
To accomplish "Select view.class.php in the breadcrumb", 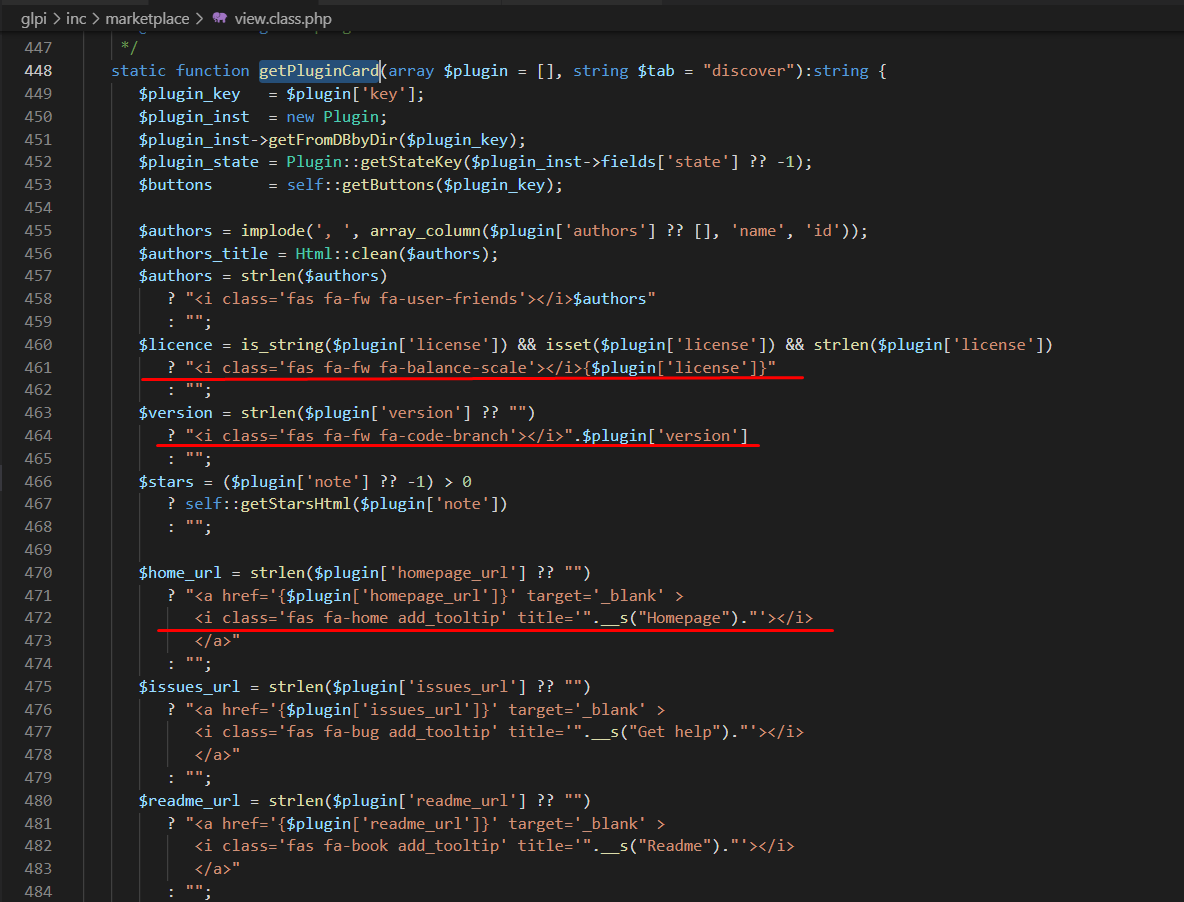I will tap(282, 19).
